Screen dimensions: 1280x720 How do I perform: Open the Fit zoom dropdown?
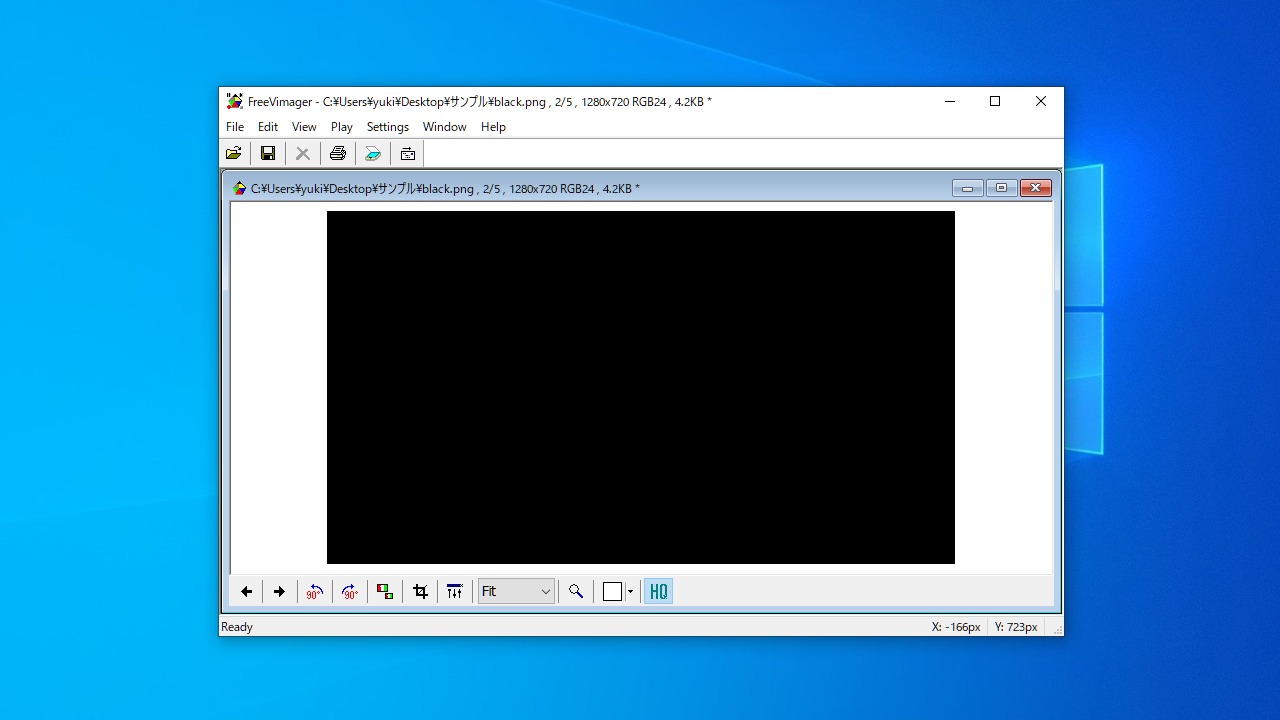click(x=516, y=592)
